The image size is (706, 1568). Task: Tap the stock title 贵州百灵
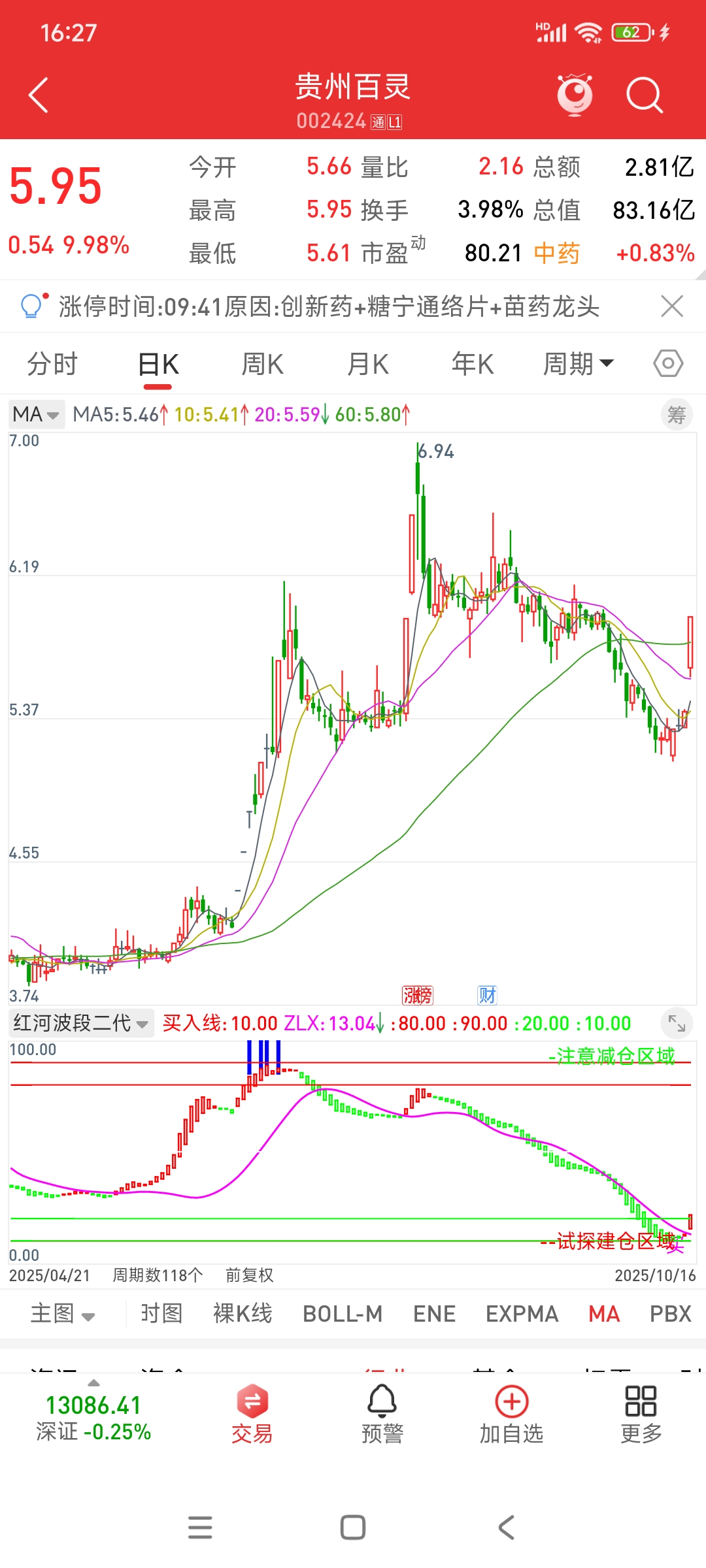coord(352,86)
